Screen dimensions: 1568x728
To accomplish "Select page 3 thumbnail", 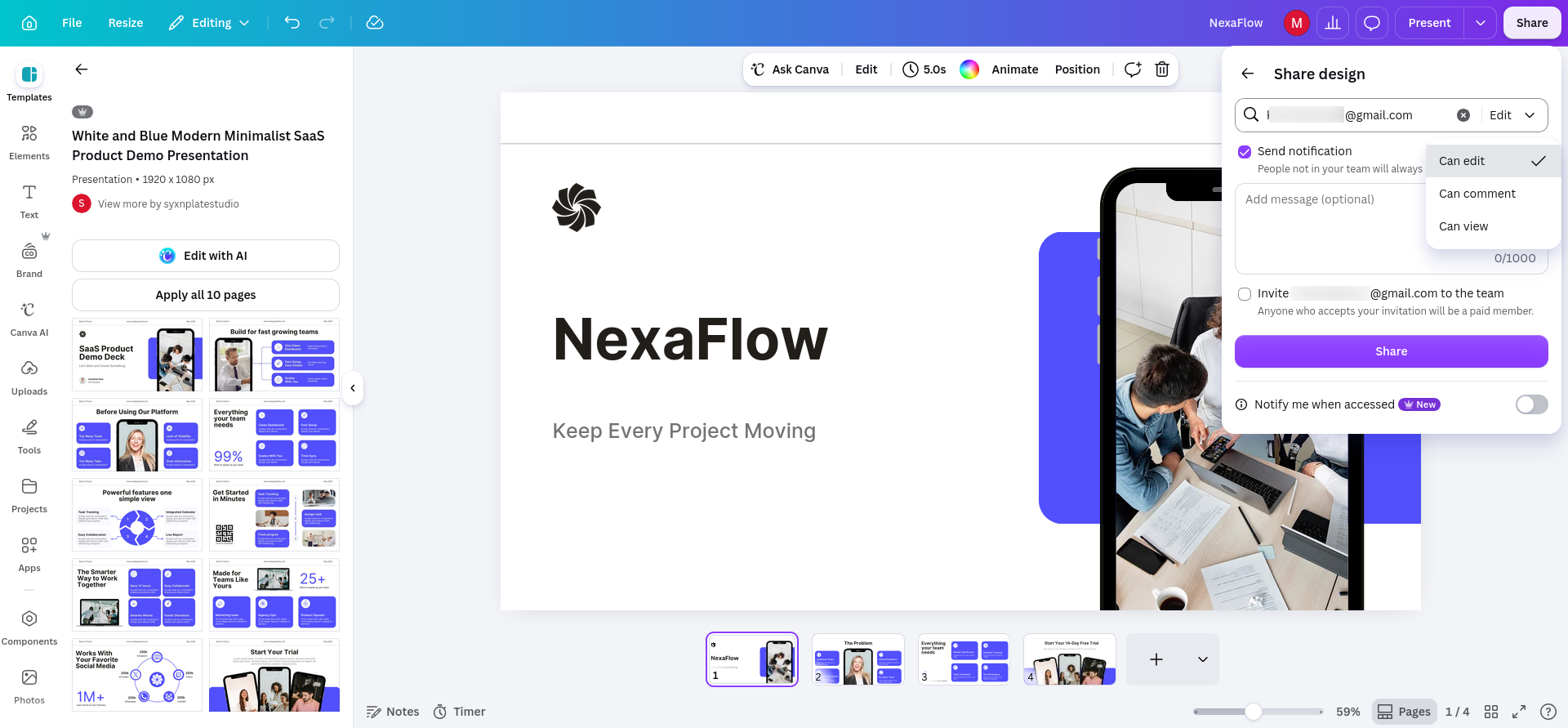I will coord(964,659).
